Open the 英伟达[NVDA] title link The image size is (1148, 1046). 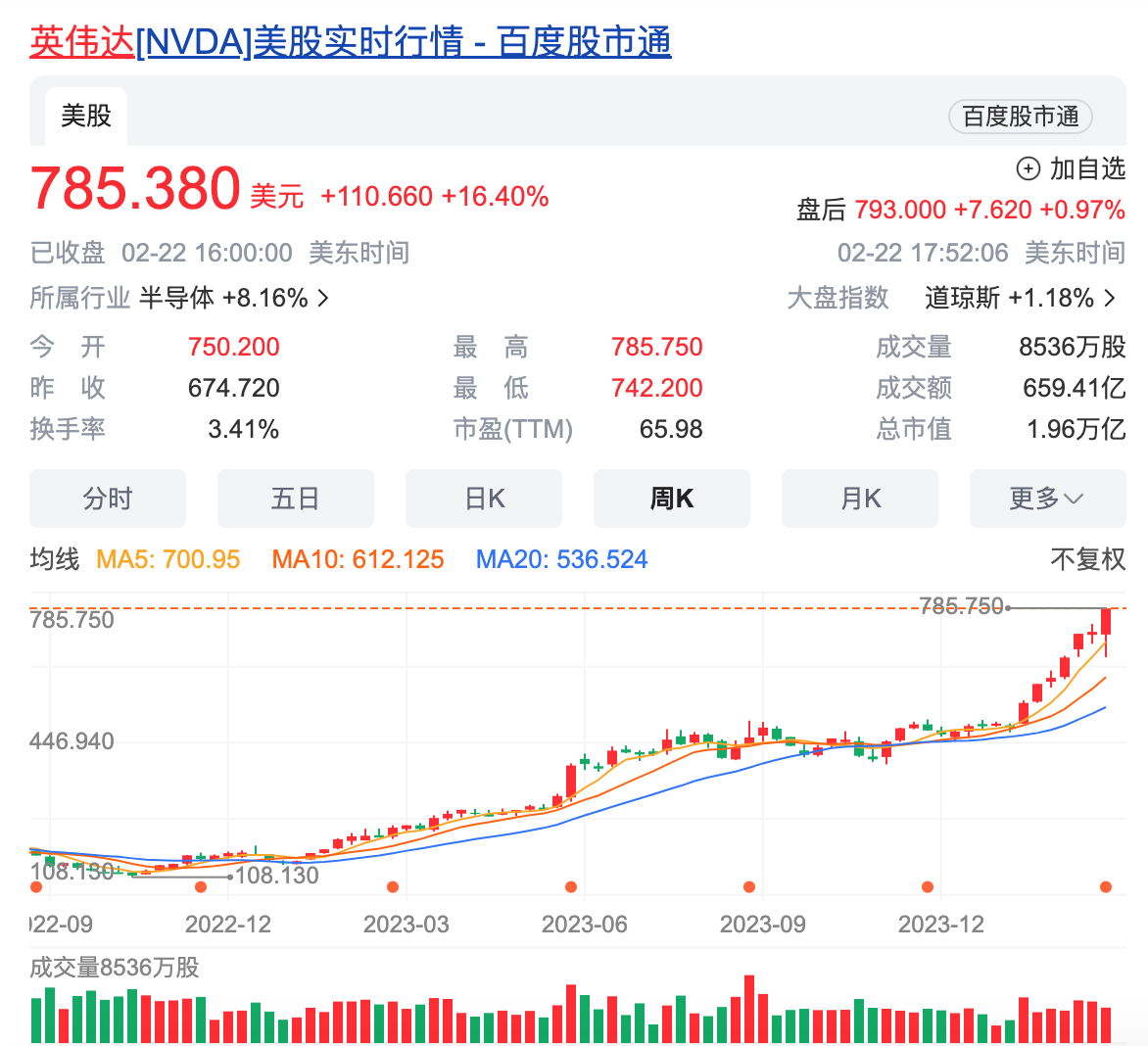[x=350, y=42]
